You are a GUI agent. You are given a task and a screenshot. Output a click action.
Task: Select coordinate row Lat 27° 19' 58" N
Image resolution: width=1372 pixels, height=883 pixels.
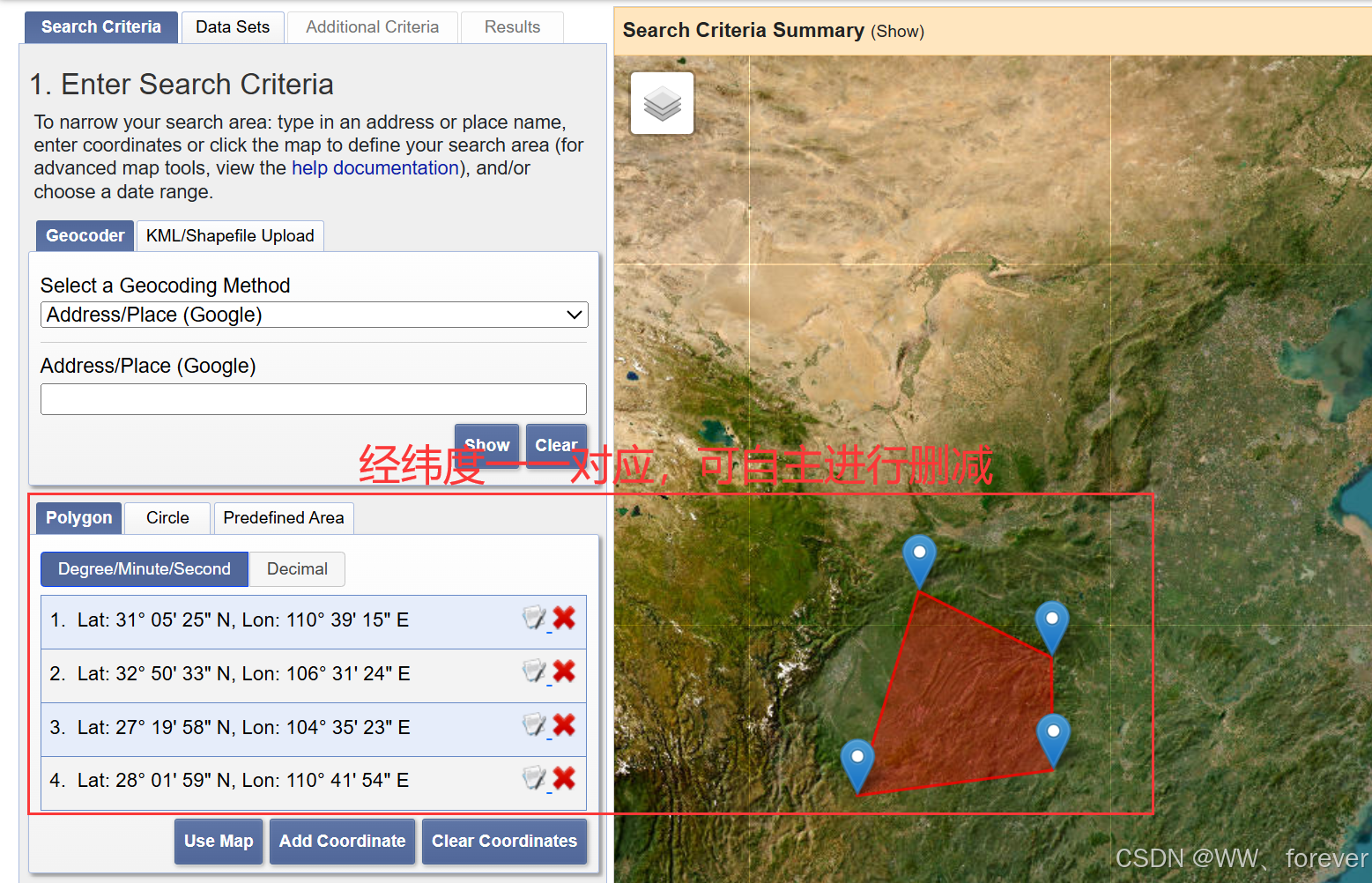314,730
